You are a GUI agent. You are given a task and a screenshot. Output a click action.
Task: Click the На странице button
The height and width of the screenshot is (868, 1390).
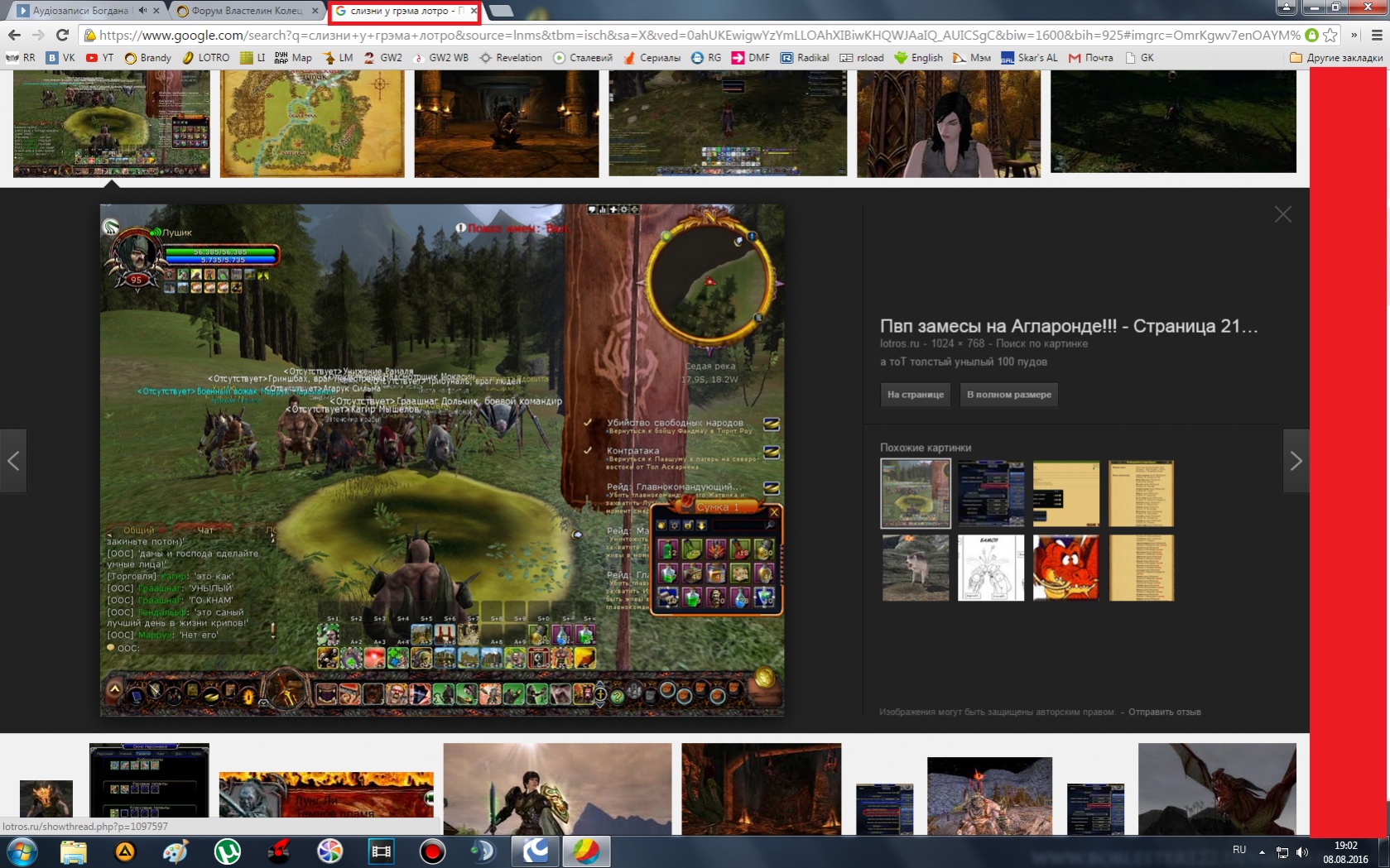tap(916, 395)
